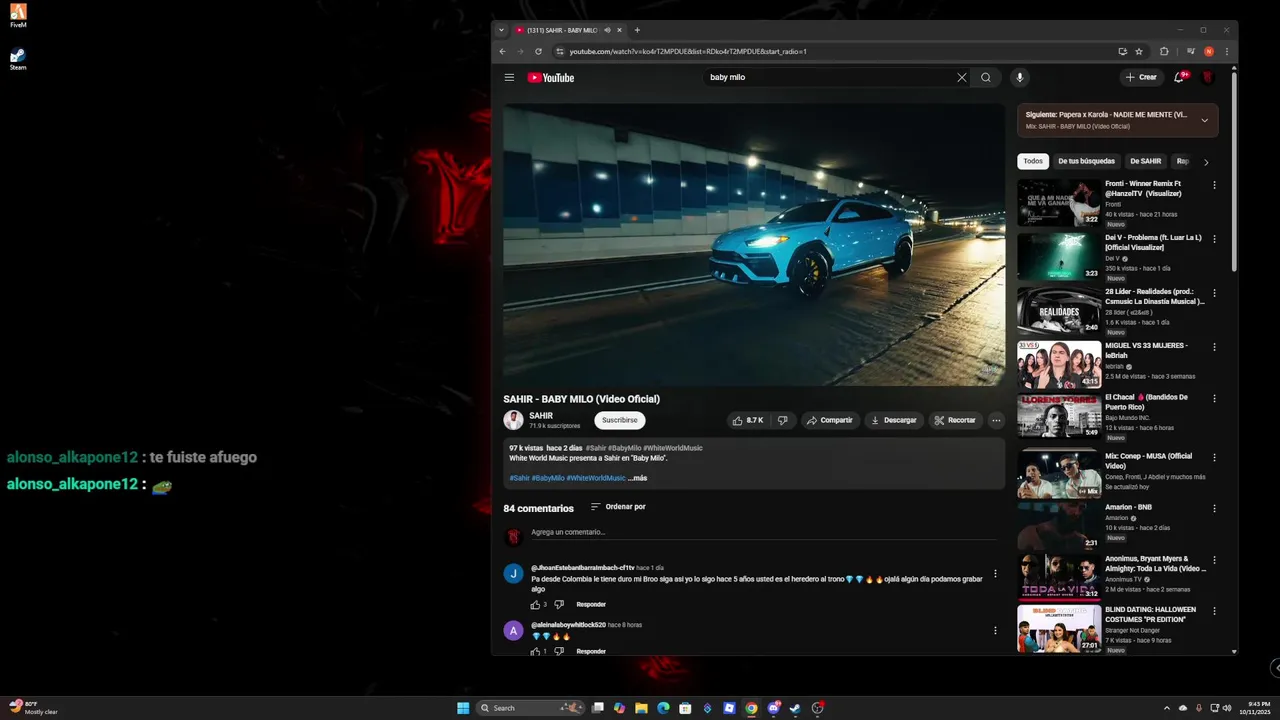Show hidden system tray icons
Image resolution: width=1280 pixels, height=720 pixels.
click(x=1166, y=708)
